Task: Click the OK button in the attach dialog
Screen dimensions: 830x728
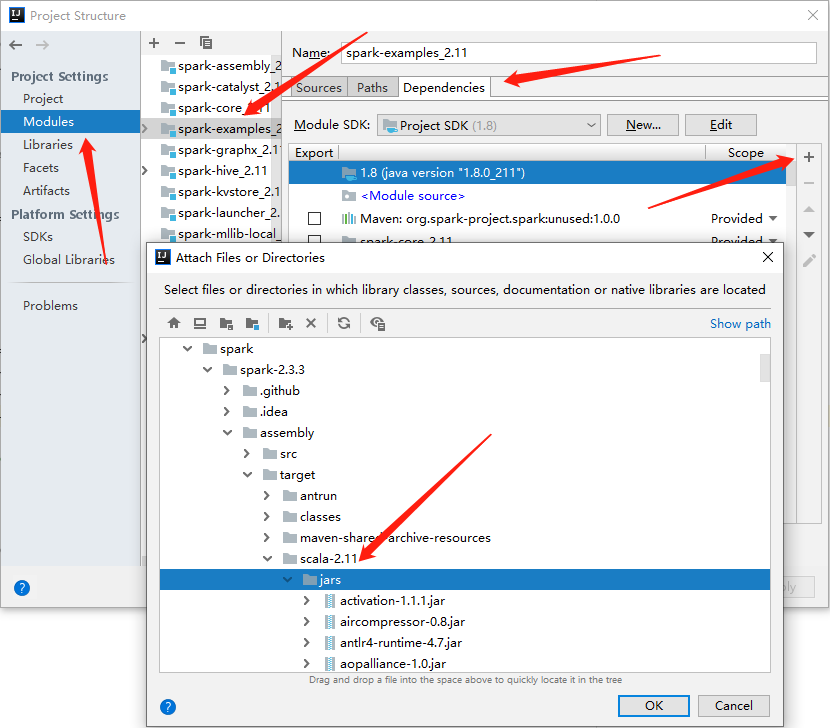Action: tap(653, 706)
